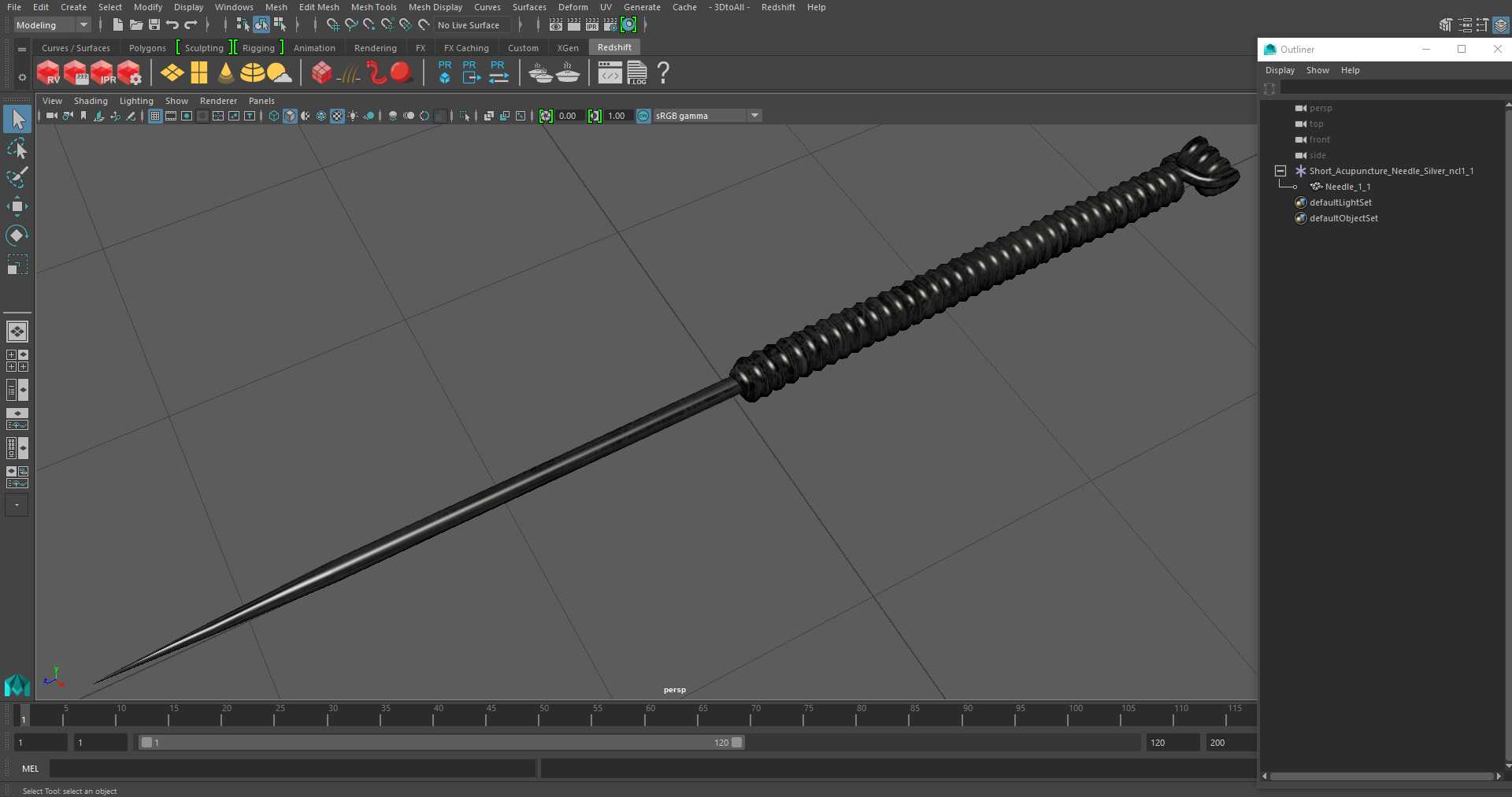Open the Mesh Tools menu
Screen dimensions: 1512x797
pyautogui.click(x=373, y=7)
